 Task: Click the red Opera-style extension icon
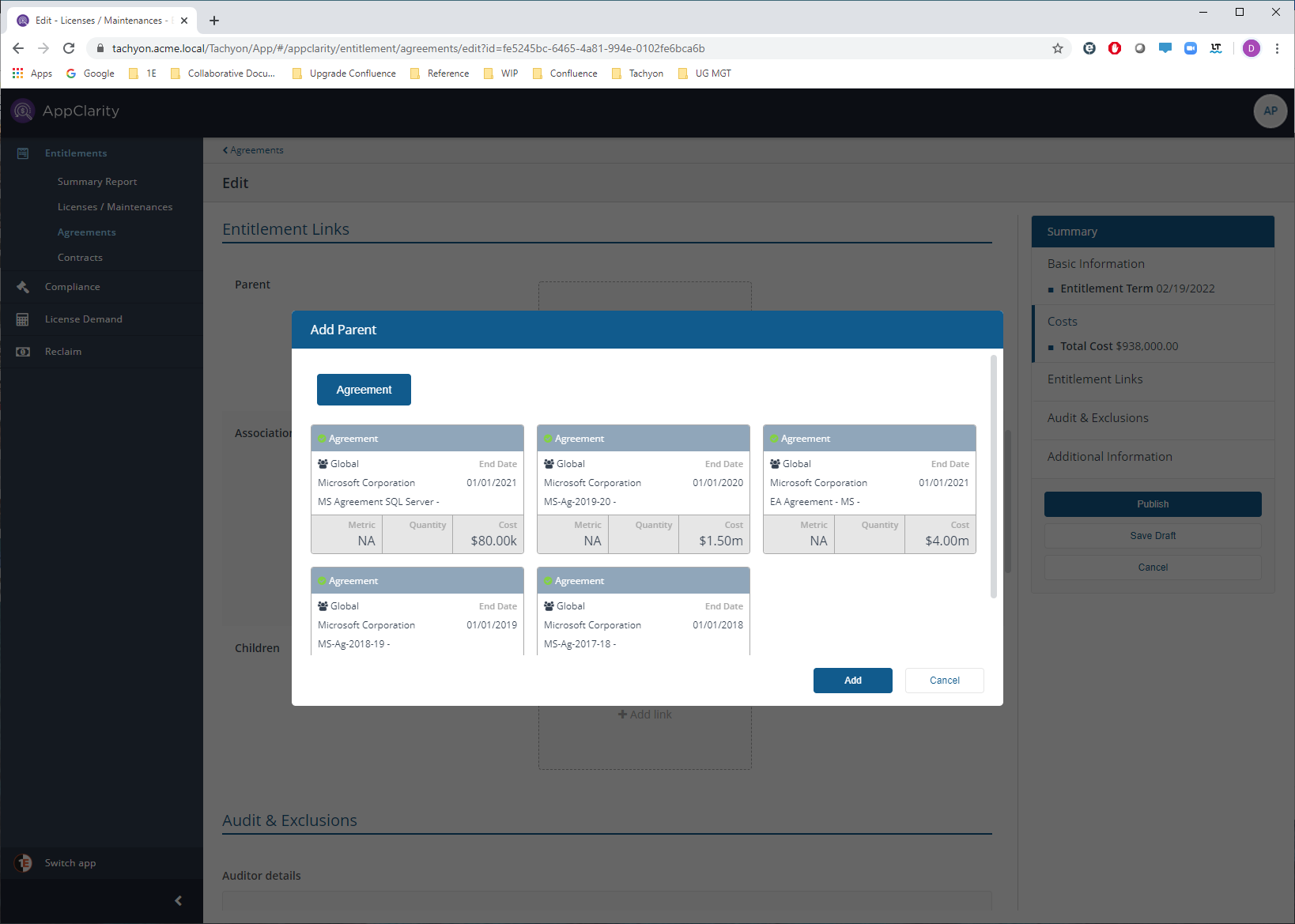(x=1115, y=48)
